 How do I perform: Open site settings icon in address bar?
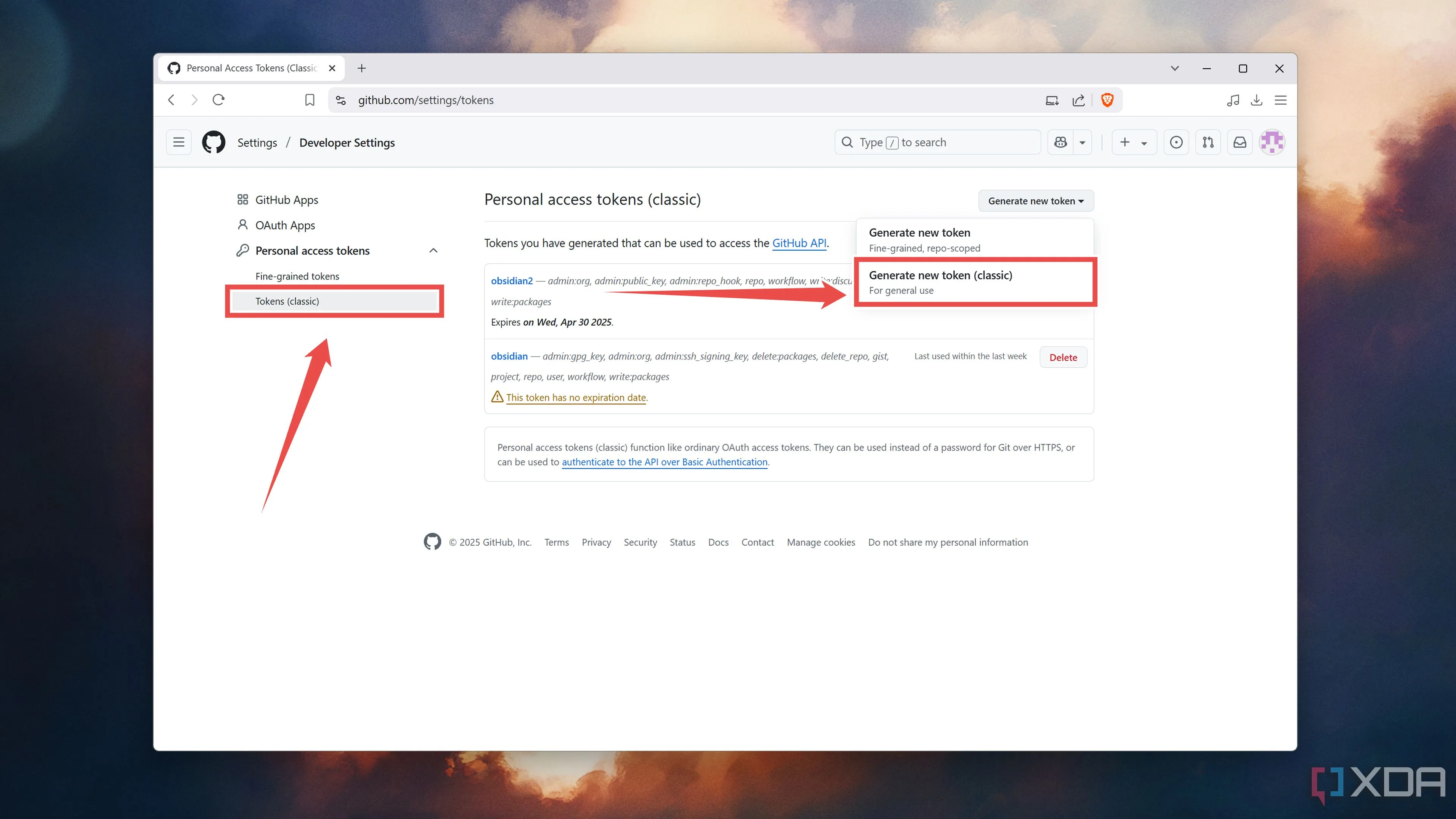coord(341,100)
